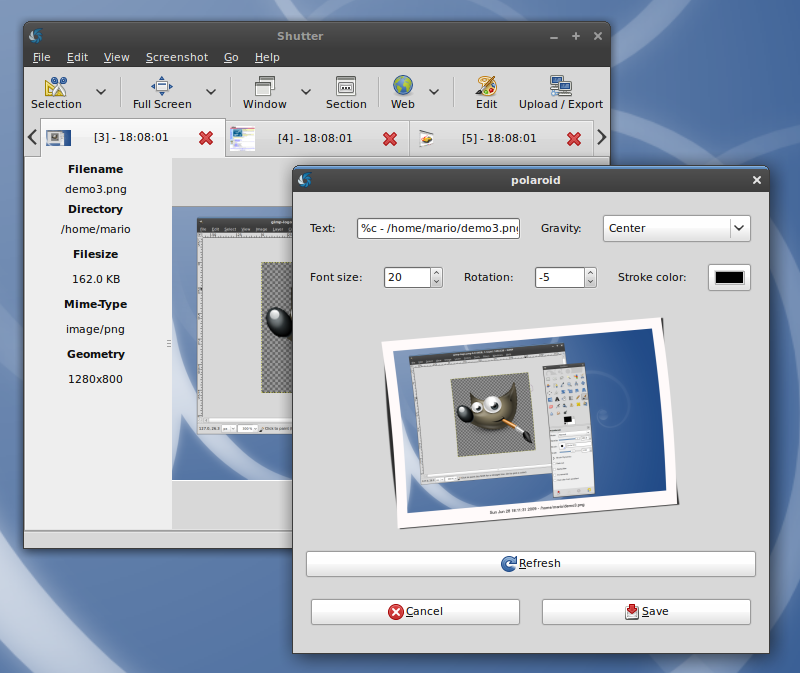
Task: Click the Section capture icon
Action: (x=346, y=92)
